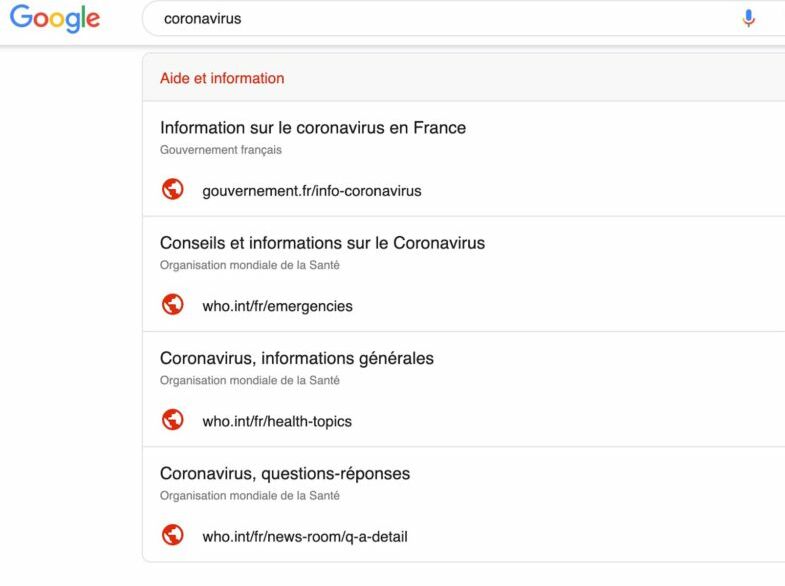Click Organisation mondiale de la Santé under questions-réponses
The image size is (785, 586).
[250, 495]
